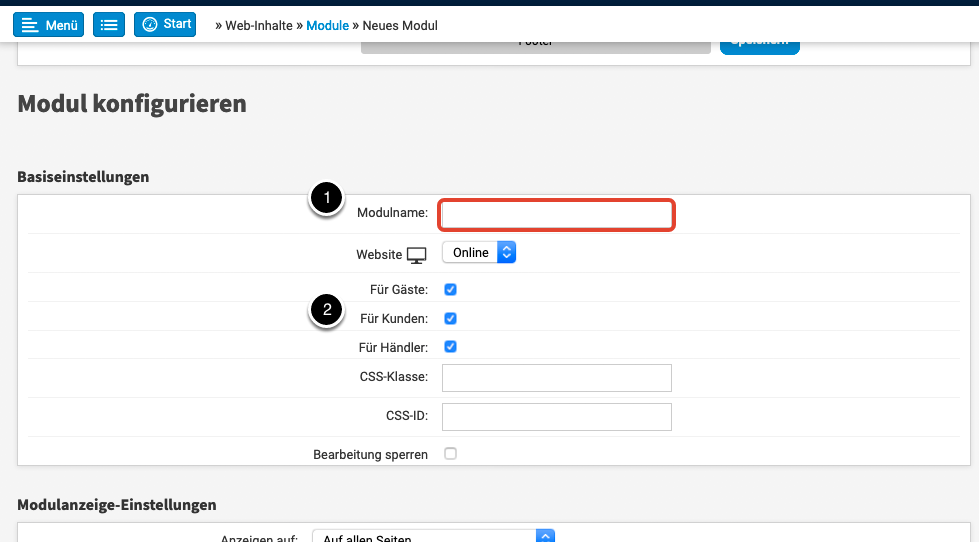
Task: Click the list view icon button
Action: click(109, 25)
